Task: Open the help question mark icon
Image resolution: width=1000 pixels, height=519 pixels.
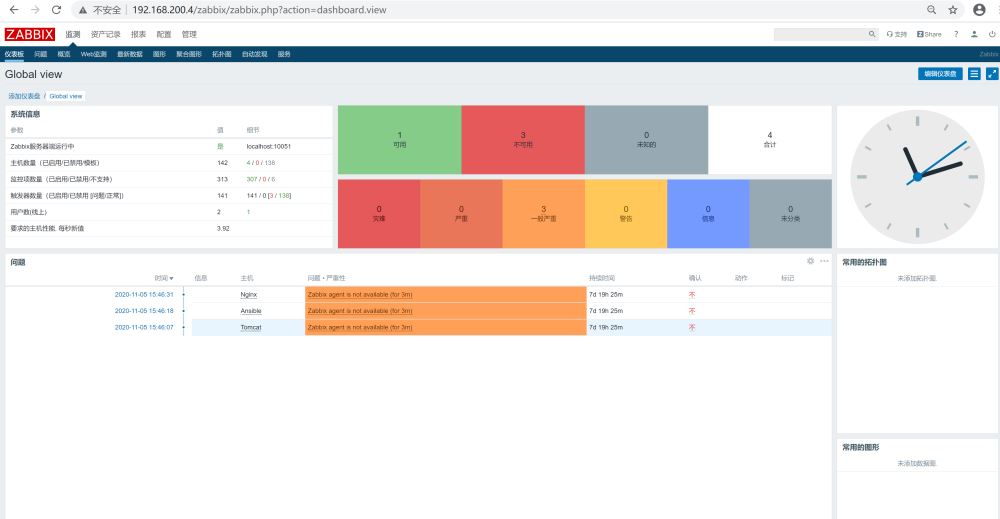Action: (956, 34)
